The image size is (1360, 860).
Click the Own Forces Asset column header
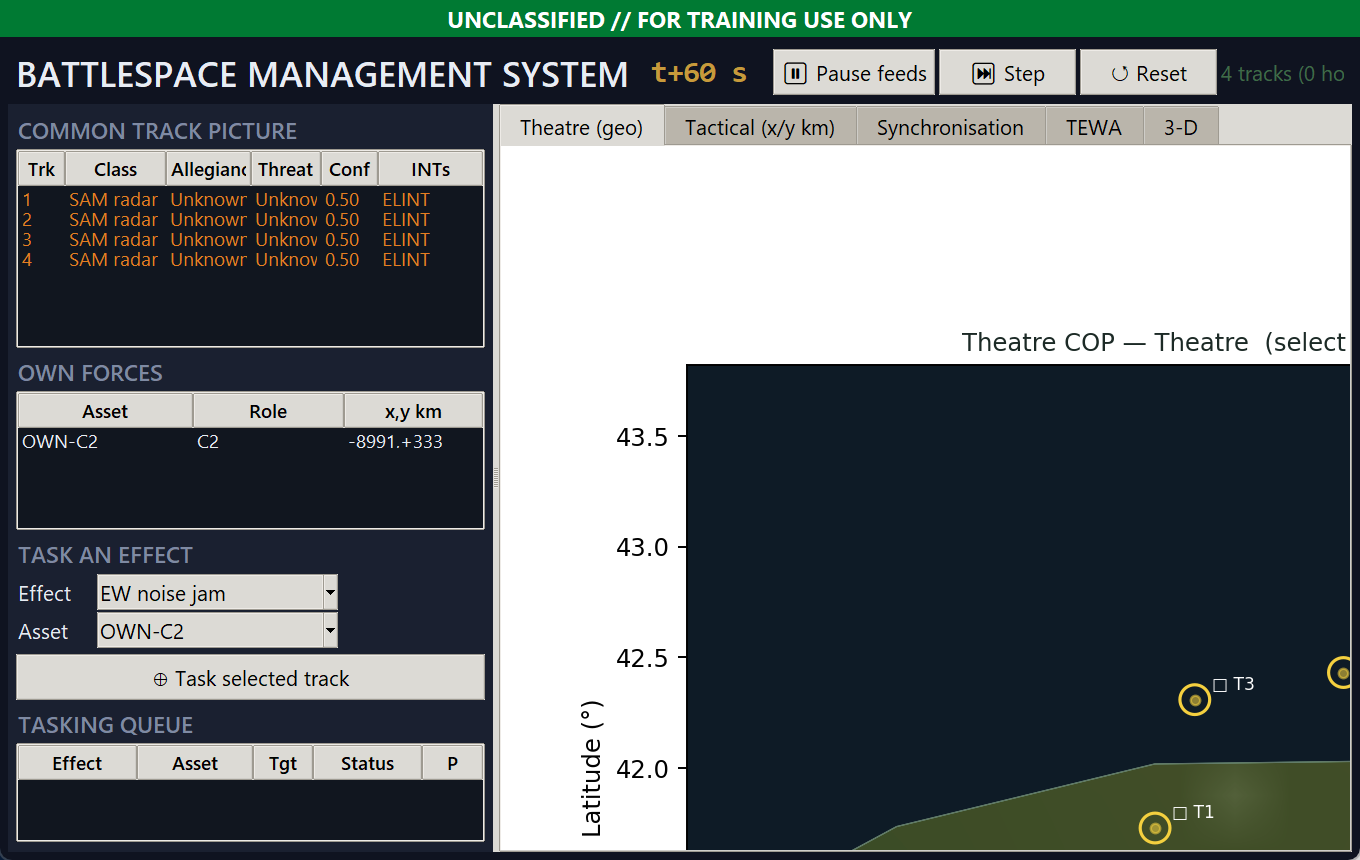click(x=106, y=411)
